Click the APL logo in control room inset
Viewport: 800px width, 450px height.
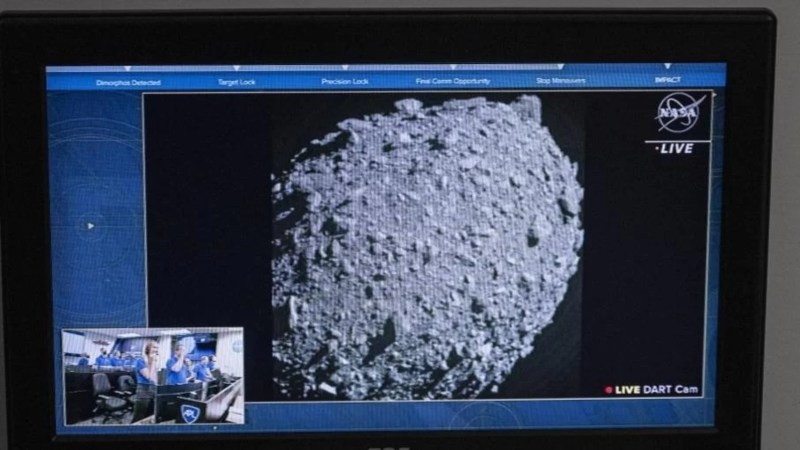click(x=188, y=413)
